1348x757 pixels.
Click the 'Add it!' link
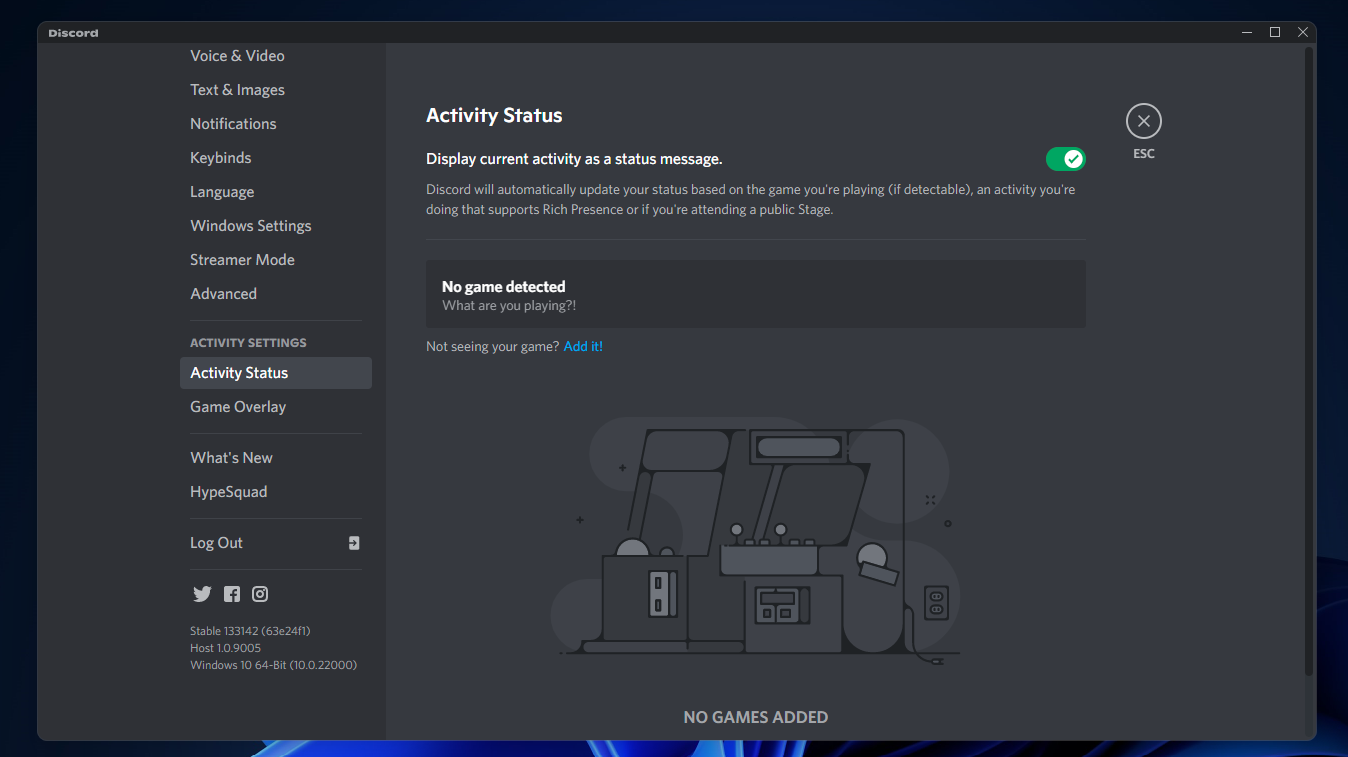click(583, 347)
